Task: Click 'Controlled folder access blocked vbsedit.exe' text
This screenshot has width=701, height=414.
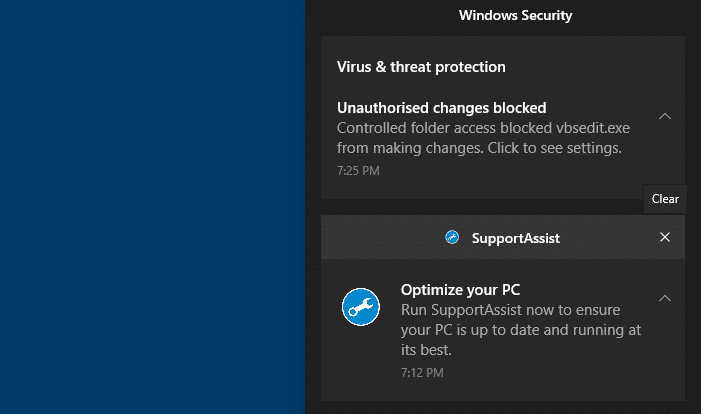Action: 483,128
